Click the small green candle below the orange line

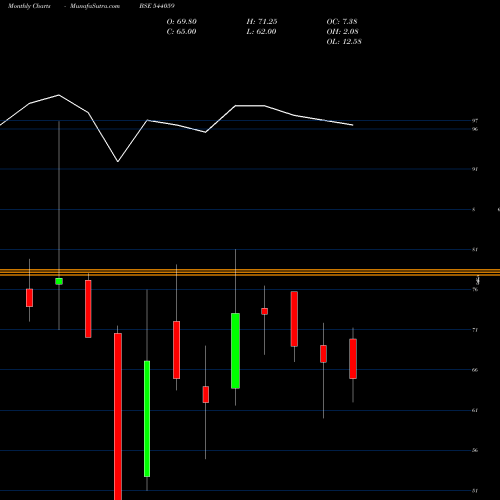pyautogui.click(x=59, y=281)
